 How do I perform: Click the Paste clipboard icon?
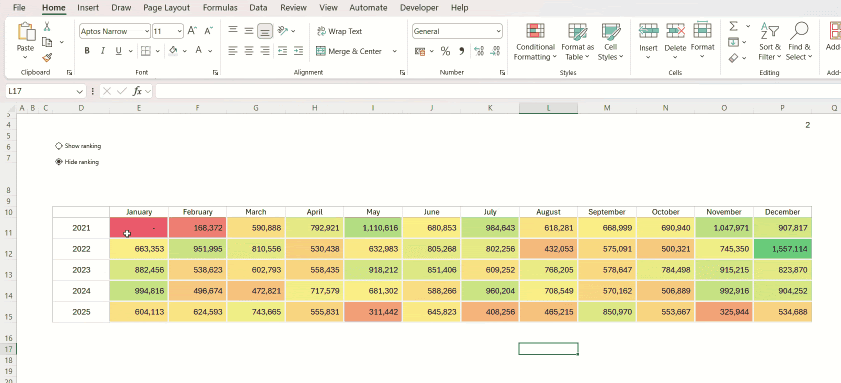pos(26,31)
